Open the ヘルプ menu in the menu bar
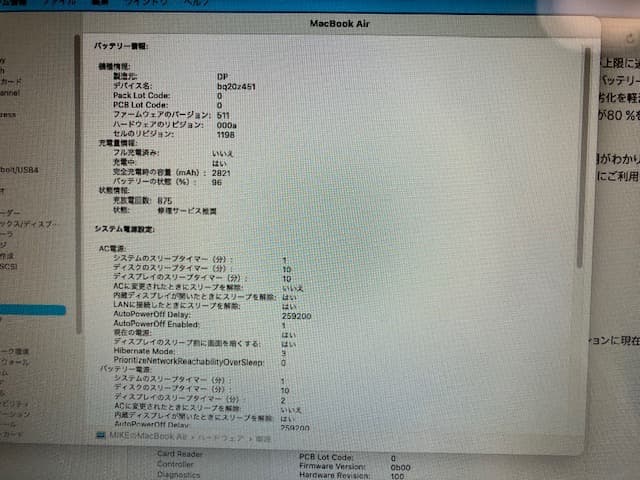The height and width of the screenshot is (480, 640). (196, 2)
